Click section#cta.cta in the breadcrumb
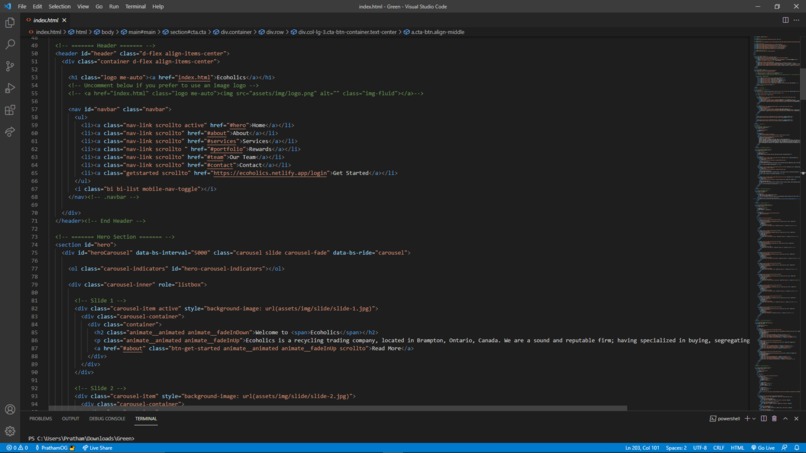The height and width of the screenshot is (453, 806). click(x=188, y=32)
